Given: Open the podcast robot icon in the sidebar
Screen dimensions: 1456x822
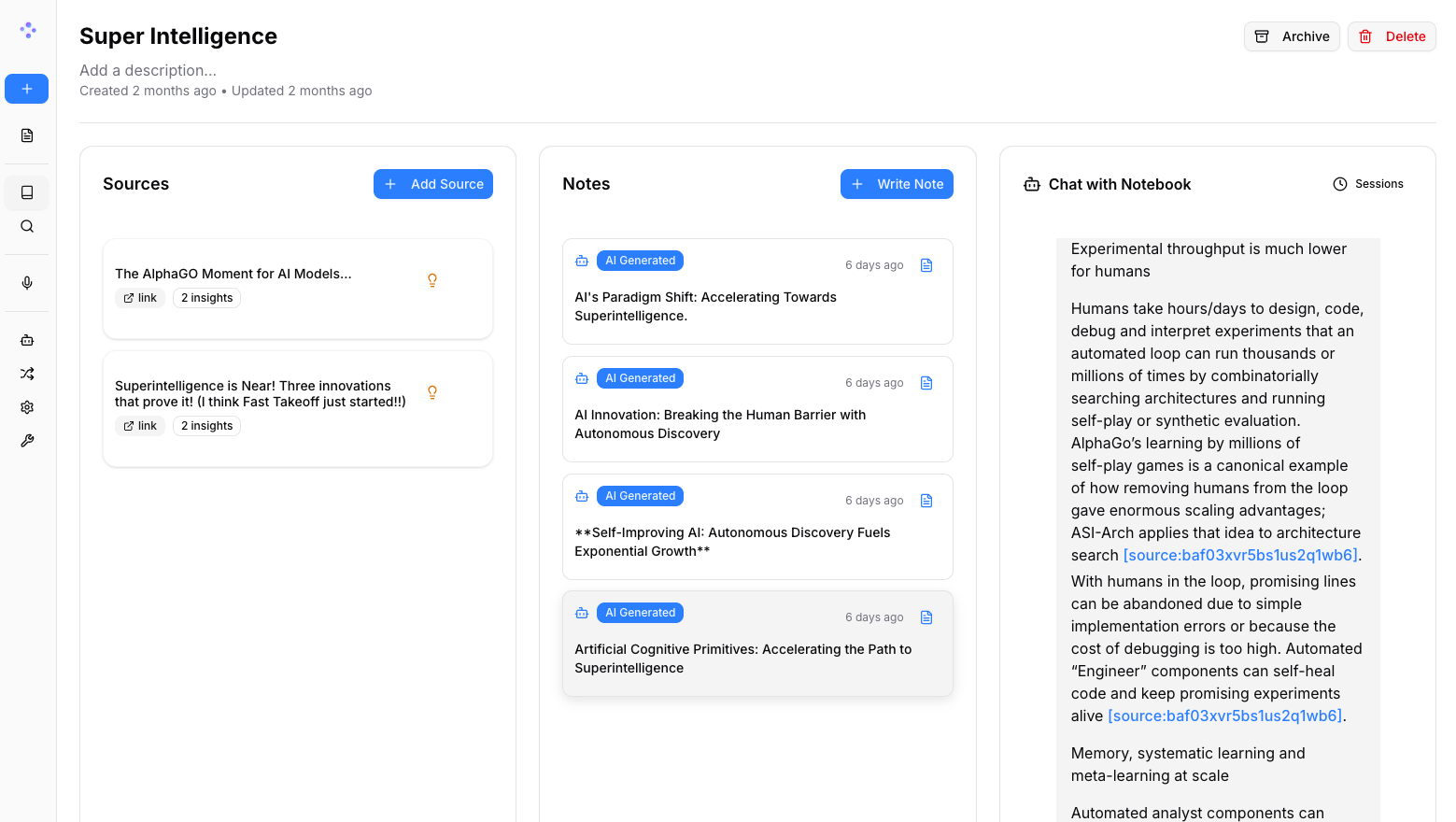Looking at the screenshot, I should point(26,339).
